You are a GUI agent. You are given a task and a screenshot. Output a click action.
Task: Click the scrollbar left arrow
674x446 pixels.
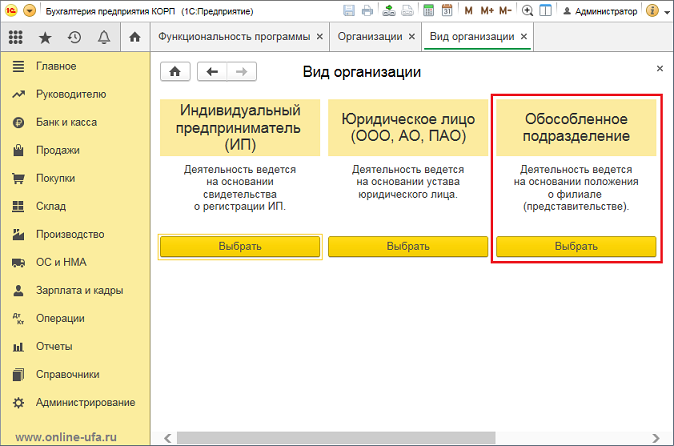tap(168, 438)
